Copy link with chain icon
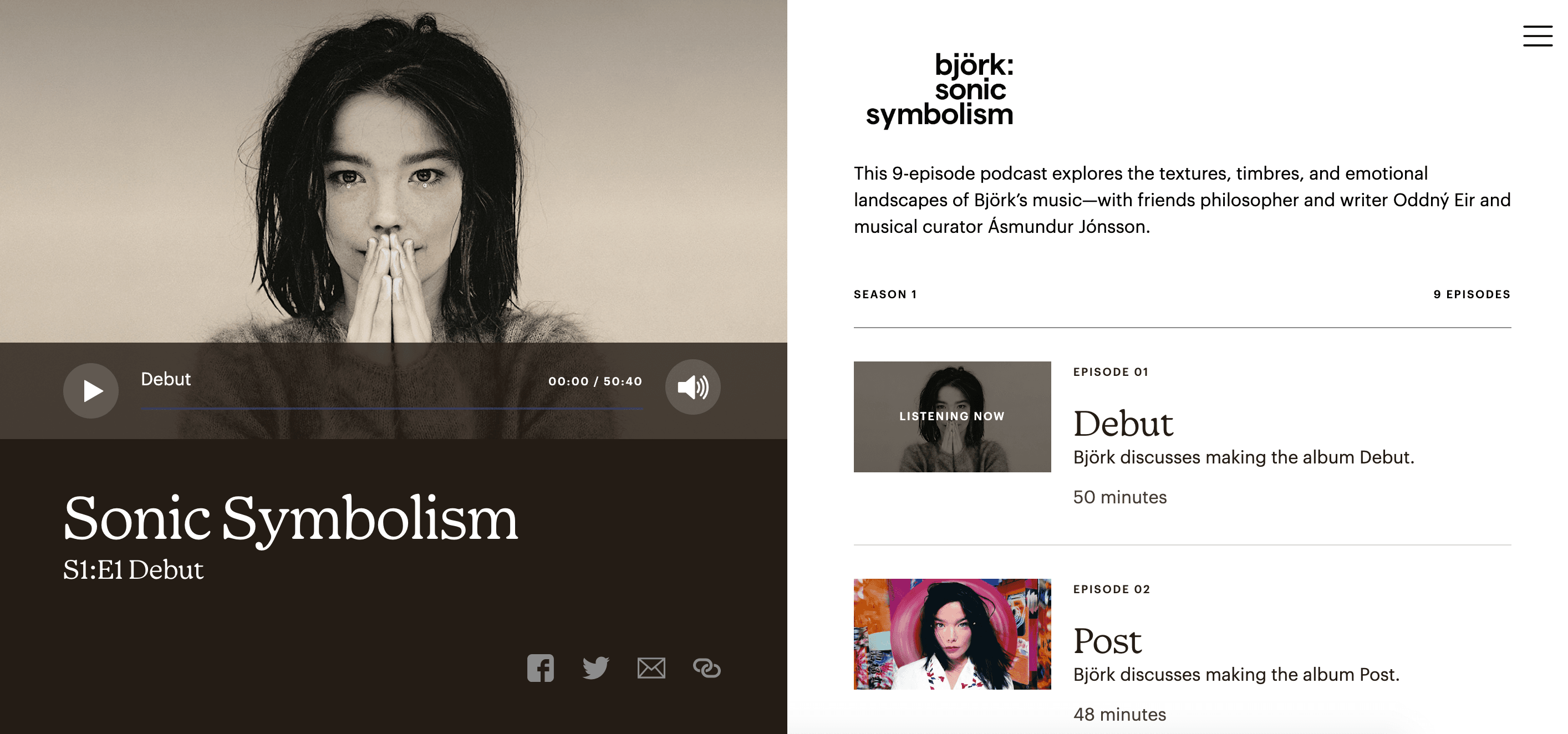Image resolution: width=1568 pixels, height=734 pixels. 707,667
